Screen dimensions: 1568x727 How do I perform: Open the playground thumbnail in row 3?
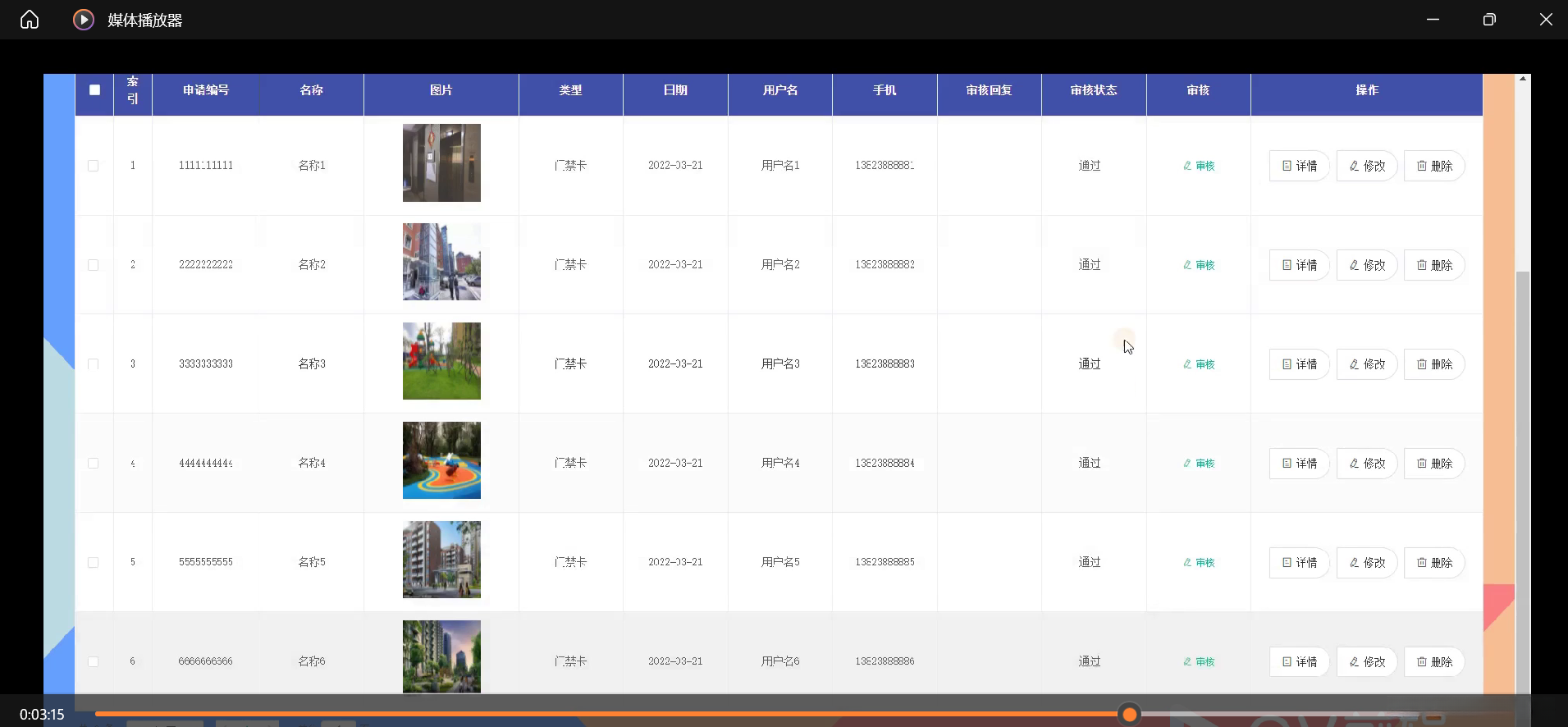click(x=441, y=361)
